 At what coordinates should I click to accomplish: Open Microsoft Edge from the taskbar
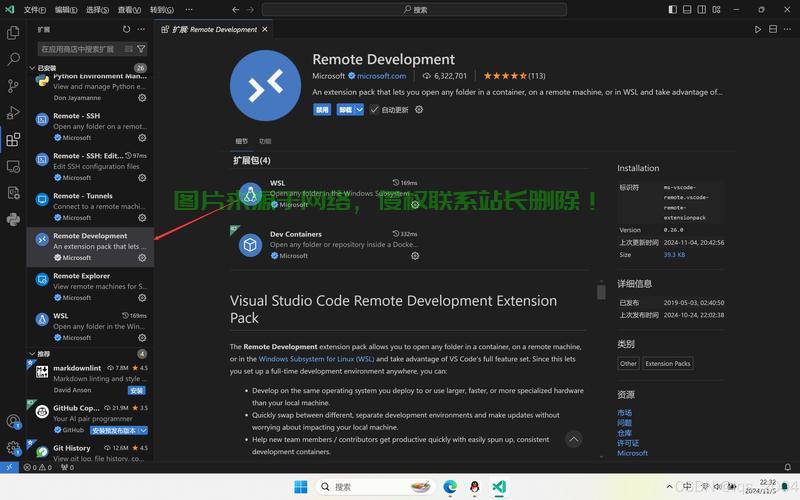(449, 487)
